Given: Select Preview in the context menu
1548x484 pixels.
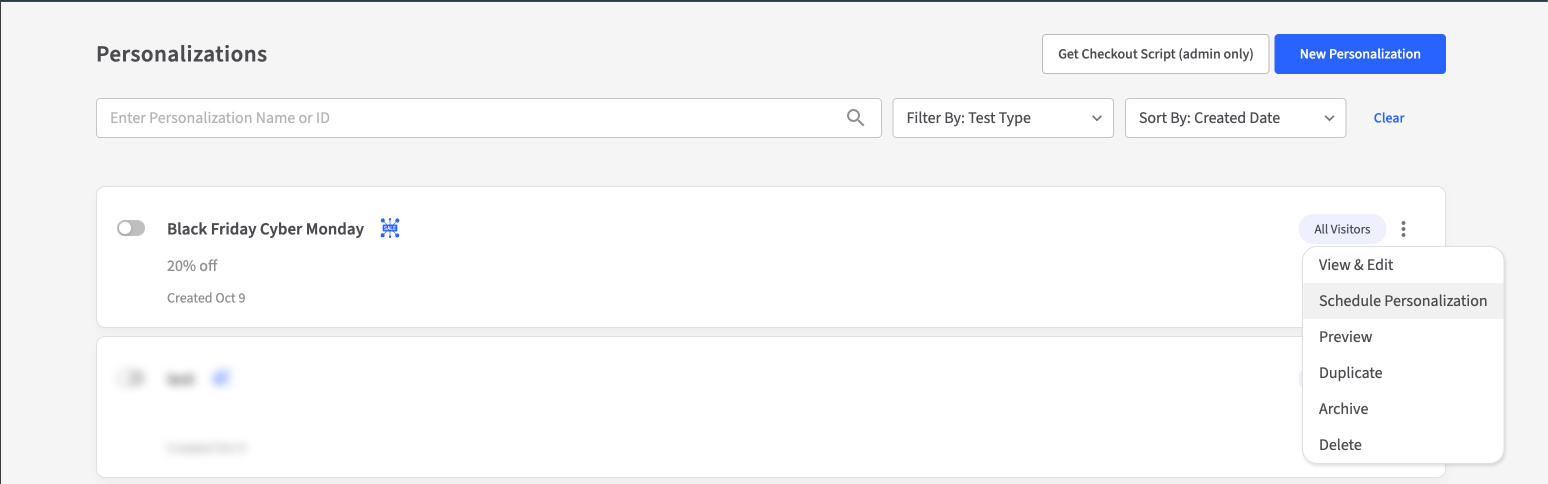Looking at the screenshot, I should coord(1345,337).
